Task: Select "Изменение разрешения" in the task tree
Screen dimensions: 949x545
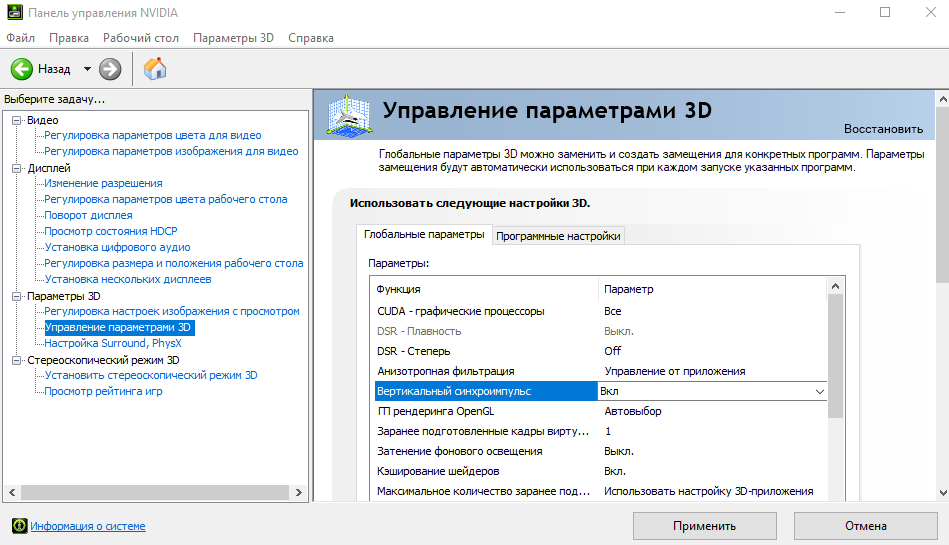Action: click(103, 183)
